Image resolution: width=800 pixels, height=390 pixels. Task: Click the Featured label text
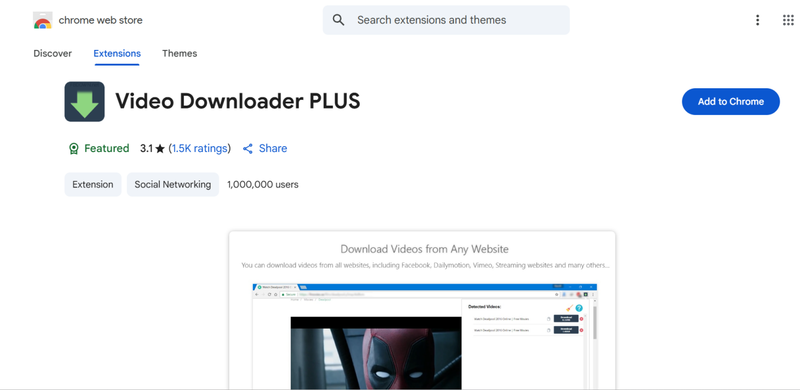tap(107, 149)
